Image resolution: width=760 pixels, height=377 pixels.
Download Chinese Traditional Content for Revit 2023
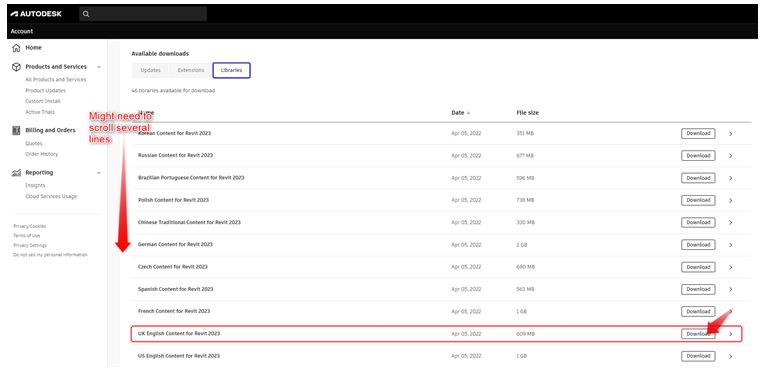point(698,222)
